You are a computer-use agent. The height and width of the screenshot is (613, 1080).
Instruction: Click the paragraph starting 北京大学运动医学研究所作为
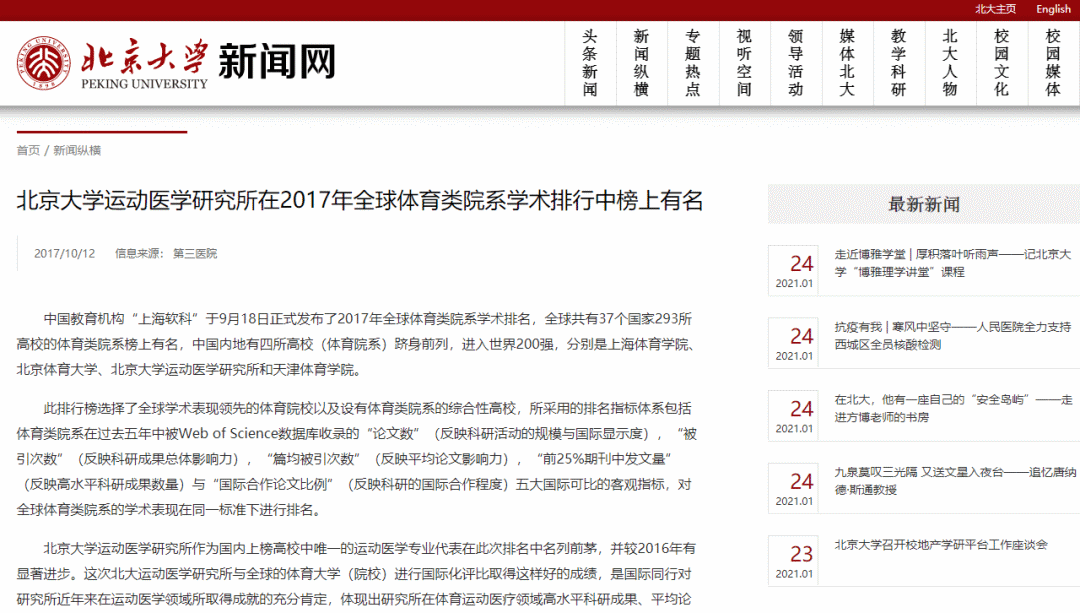pos(357,574)
